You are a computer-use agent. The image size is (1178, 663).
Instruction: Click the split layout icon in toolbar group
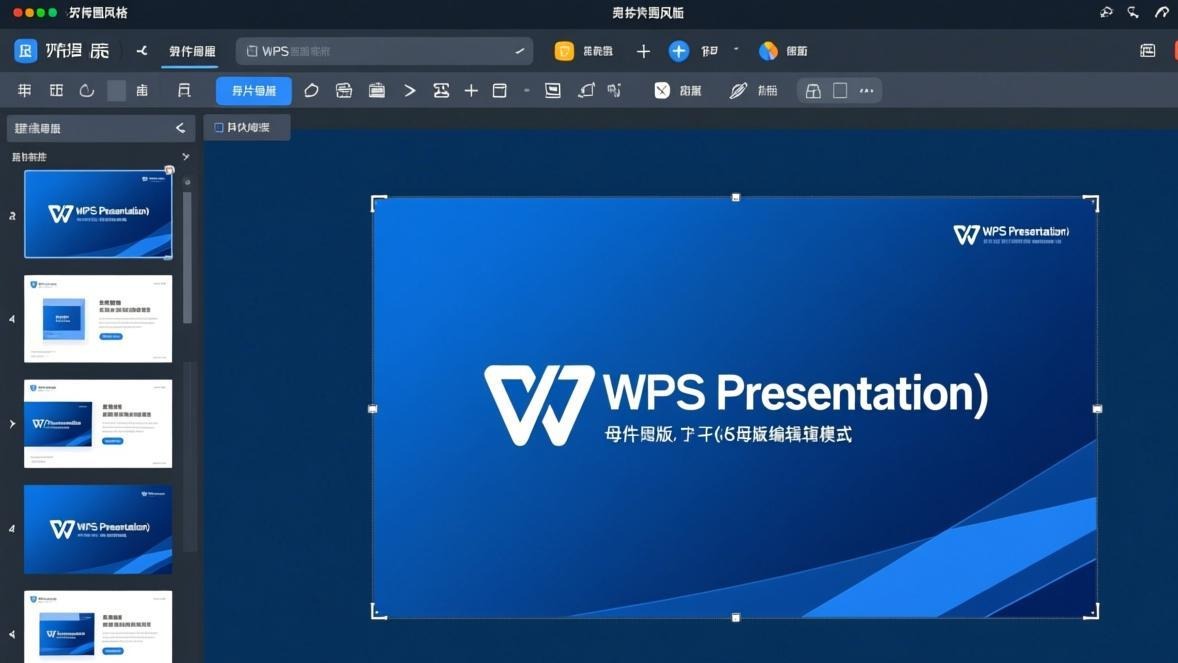click(813, 91)
